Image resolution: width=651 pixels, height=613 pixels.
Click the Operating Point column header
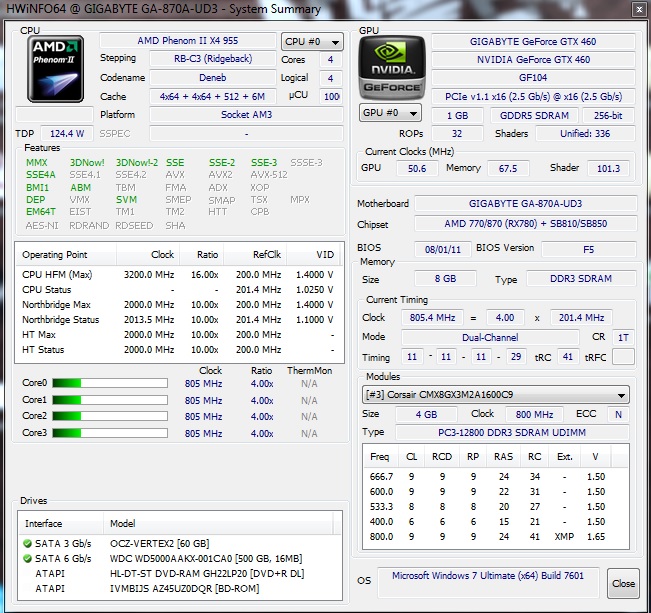click(x=66, y=255)
